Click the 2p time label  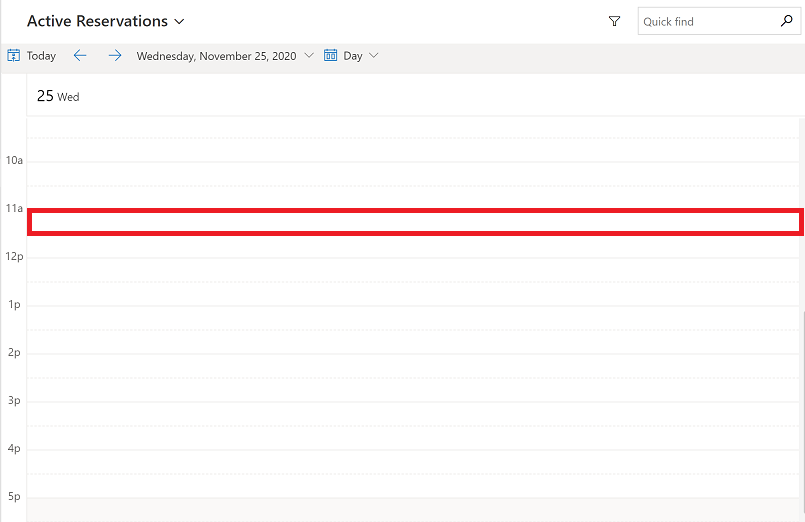(14, 352)
